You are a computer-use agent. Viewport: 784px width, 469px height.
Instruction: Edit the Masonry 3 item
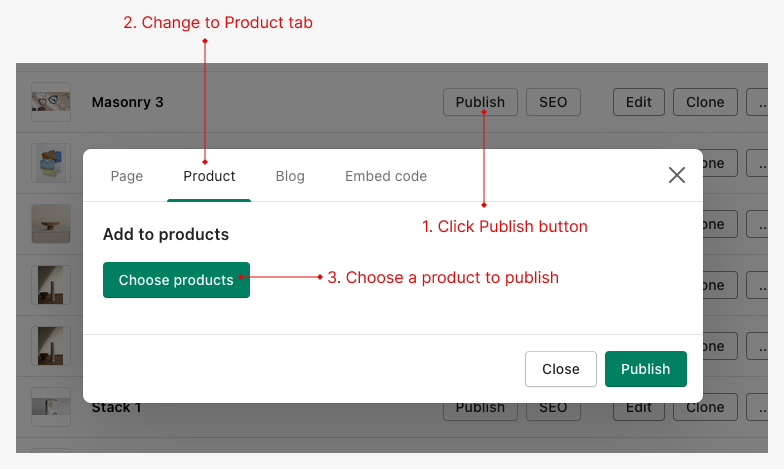[x=638, y=102]
